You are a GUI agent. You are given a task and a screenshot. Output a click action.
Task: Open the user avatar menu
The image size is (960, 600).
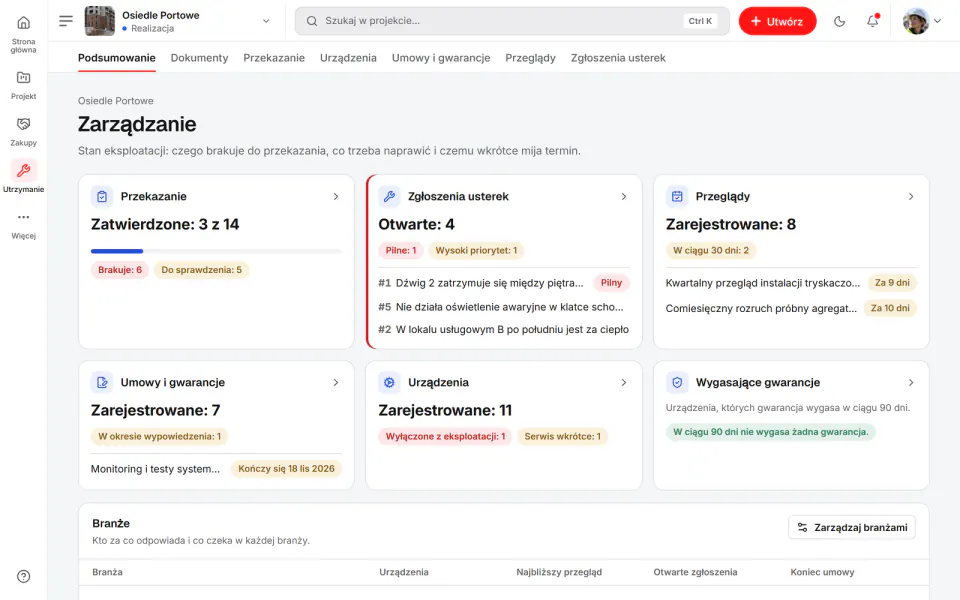921,21
